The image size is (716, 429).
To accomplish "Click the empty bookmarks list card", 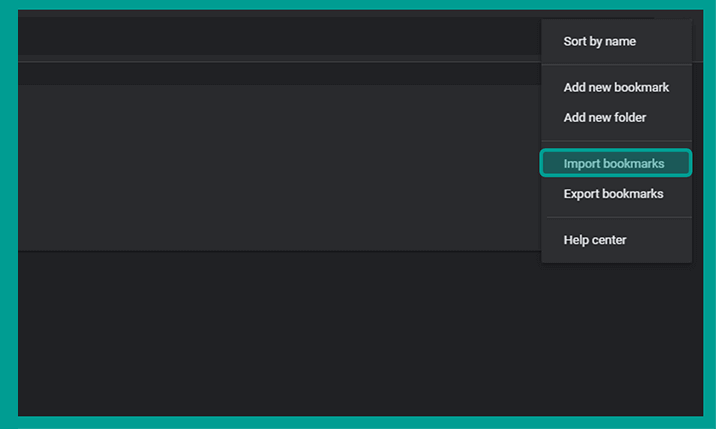I will [x=279, y=168].
